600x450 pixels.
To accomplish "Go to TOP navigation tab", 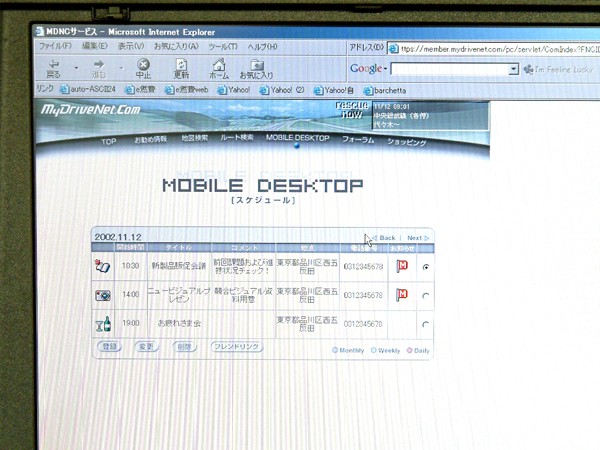I will click(x=109, y=142).
